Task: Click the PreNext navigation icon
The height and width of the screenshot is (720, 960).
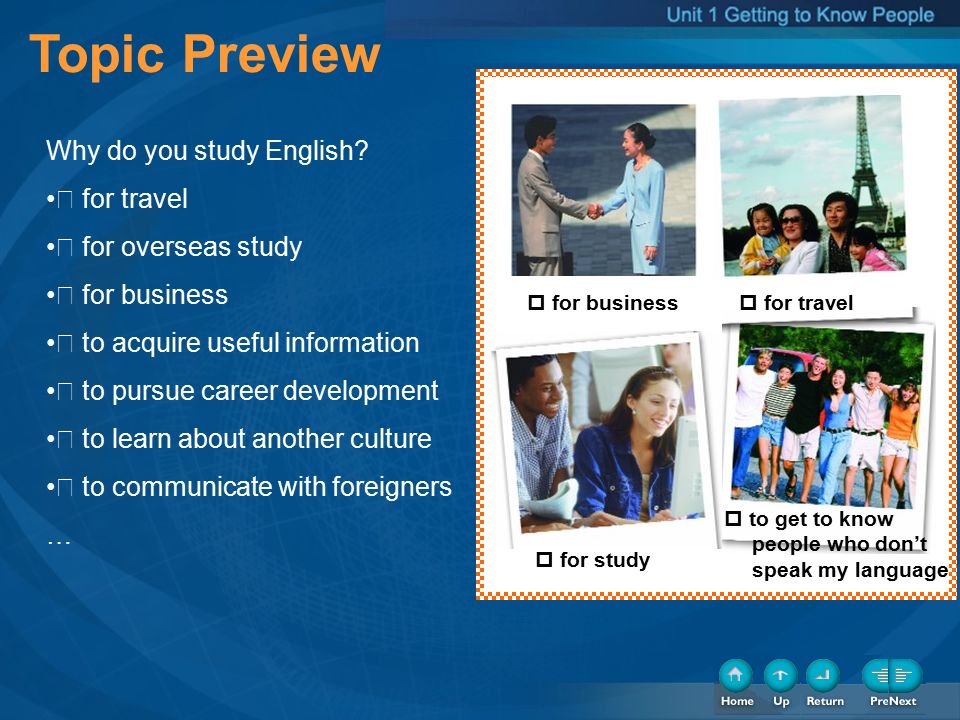Action: 892,676
